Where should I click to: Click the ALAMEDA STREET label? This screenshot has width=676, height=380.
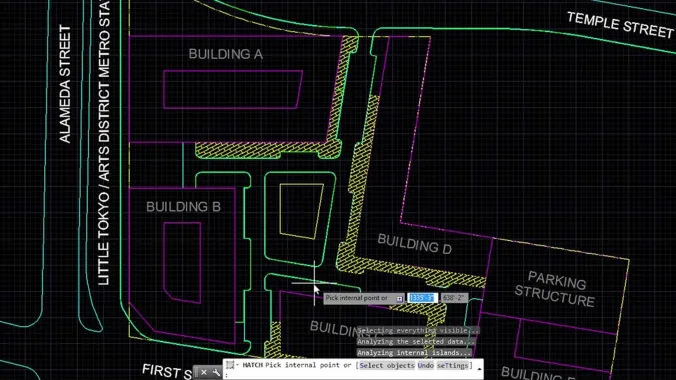click(65, 84)
